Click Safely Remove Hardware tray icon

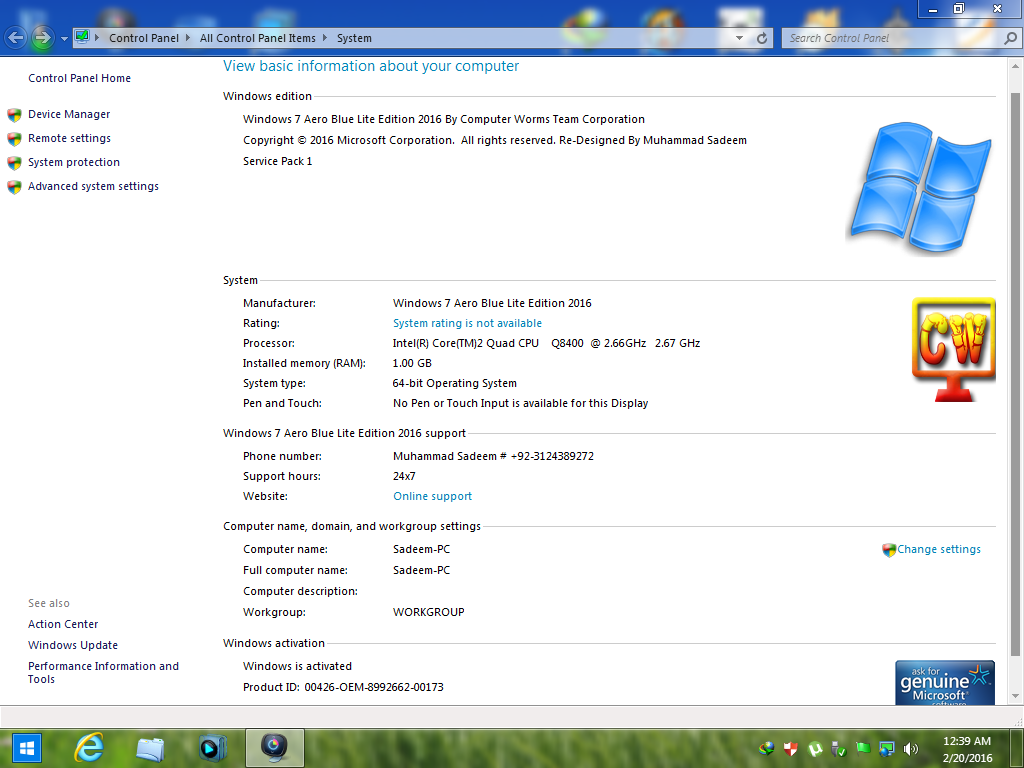pyautogui.click(x=839, y=748)
